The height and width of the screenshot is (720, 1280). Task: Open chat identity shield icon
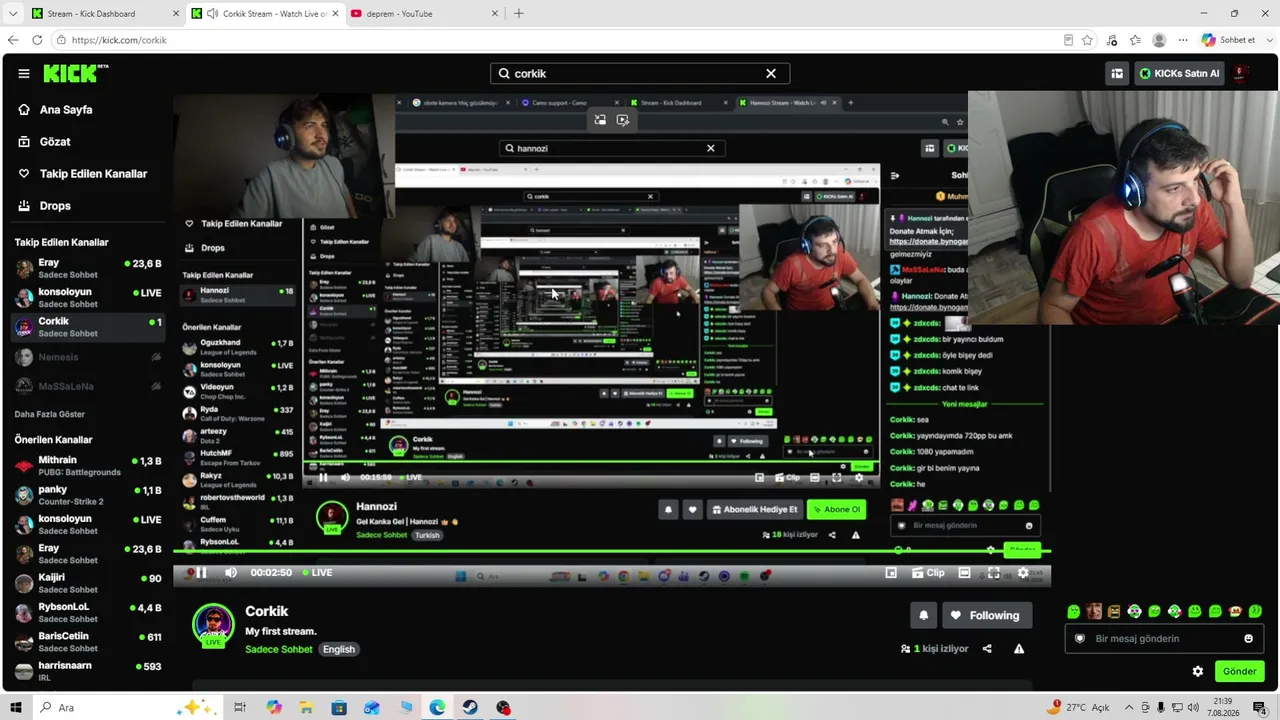1079,639
